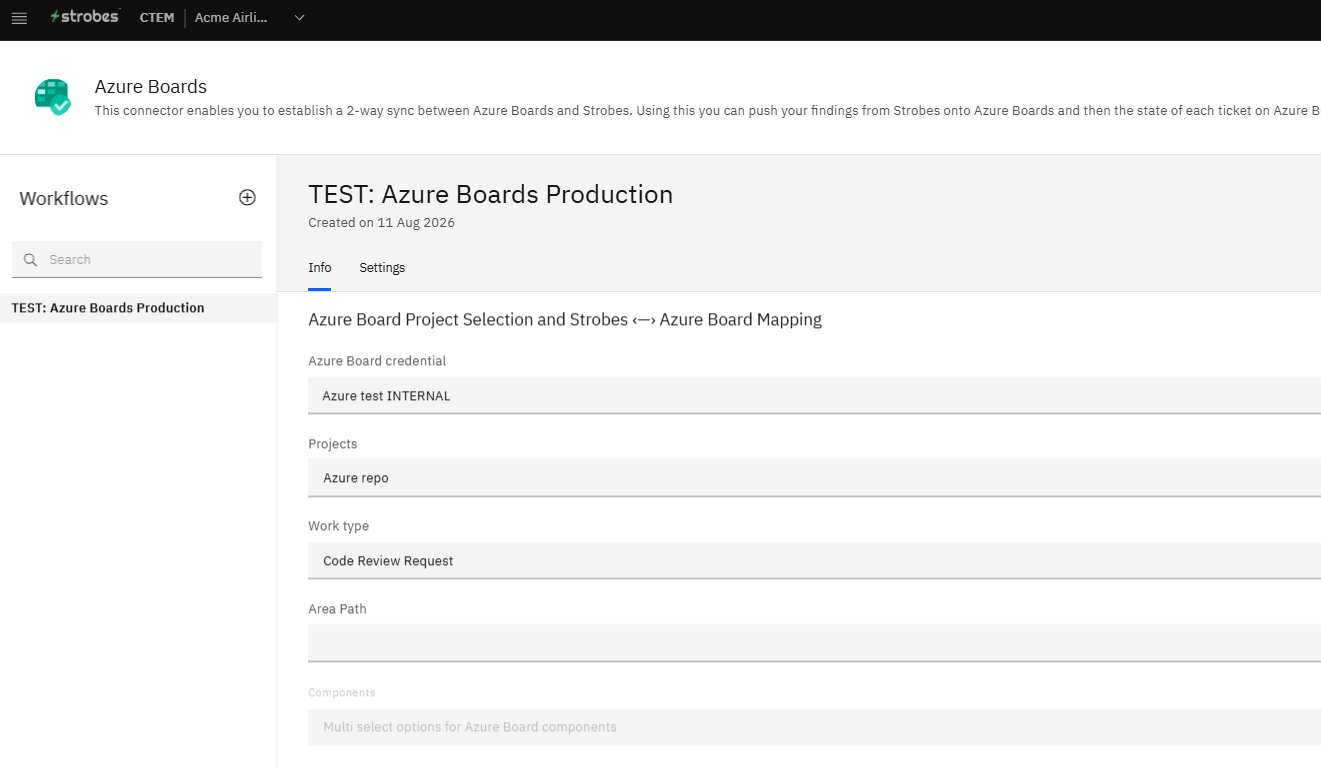Click the Acme Airlines organization name
The height and width of the screenshot is (767, 1321).
231,18
